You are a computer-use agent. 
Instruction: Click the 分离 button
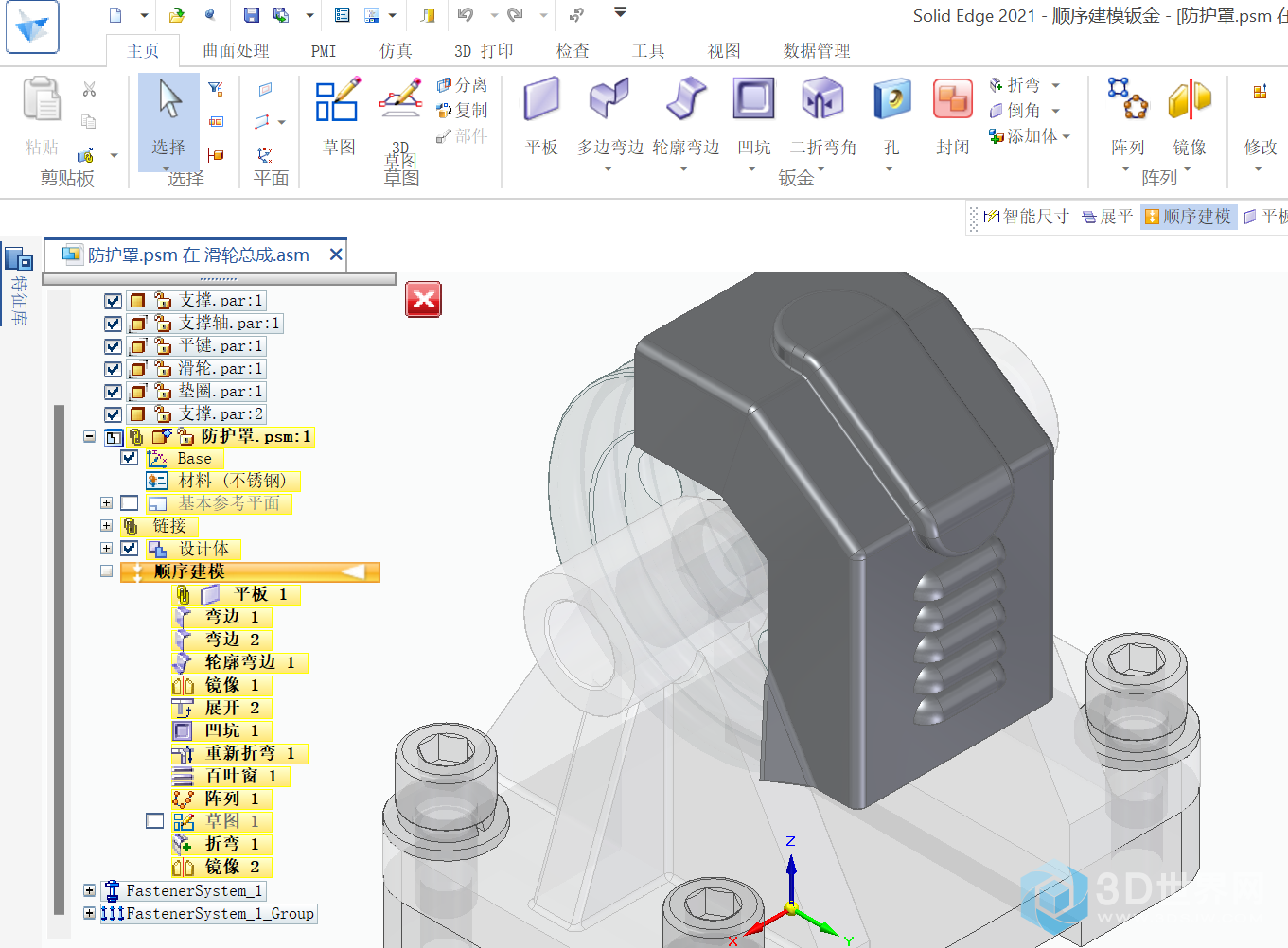[x=462, y=84]
